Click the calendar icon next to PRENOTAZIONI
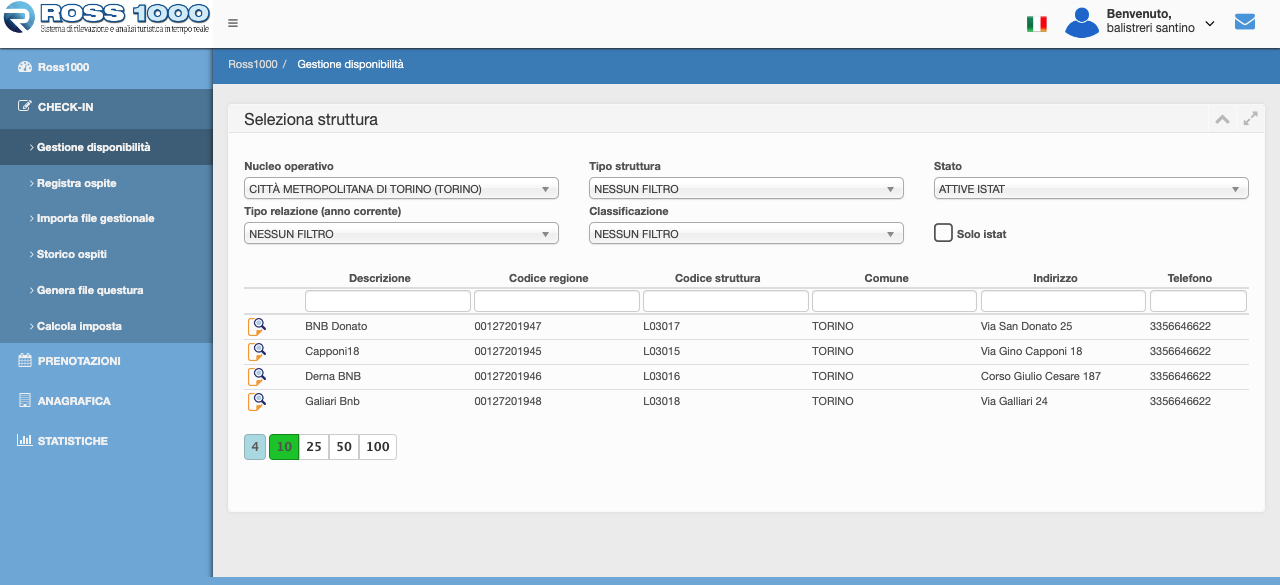This screenshot has width=1280, height=585. [x=25, y=360]
